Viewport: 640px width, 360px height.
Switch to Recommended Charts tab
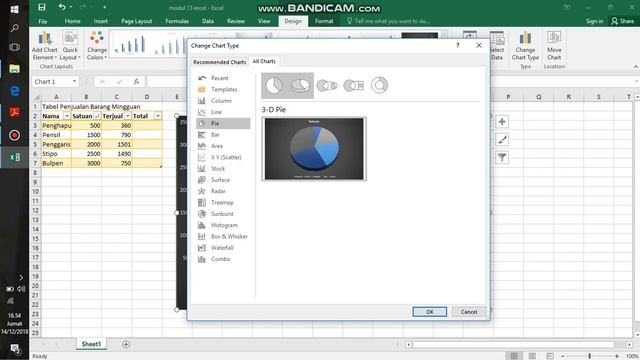(x=220, y=62)
